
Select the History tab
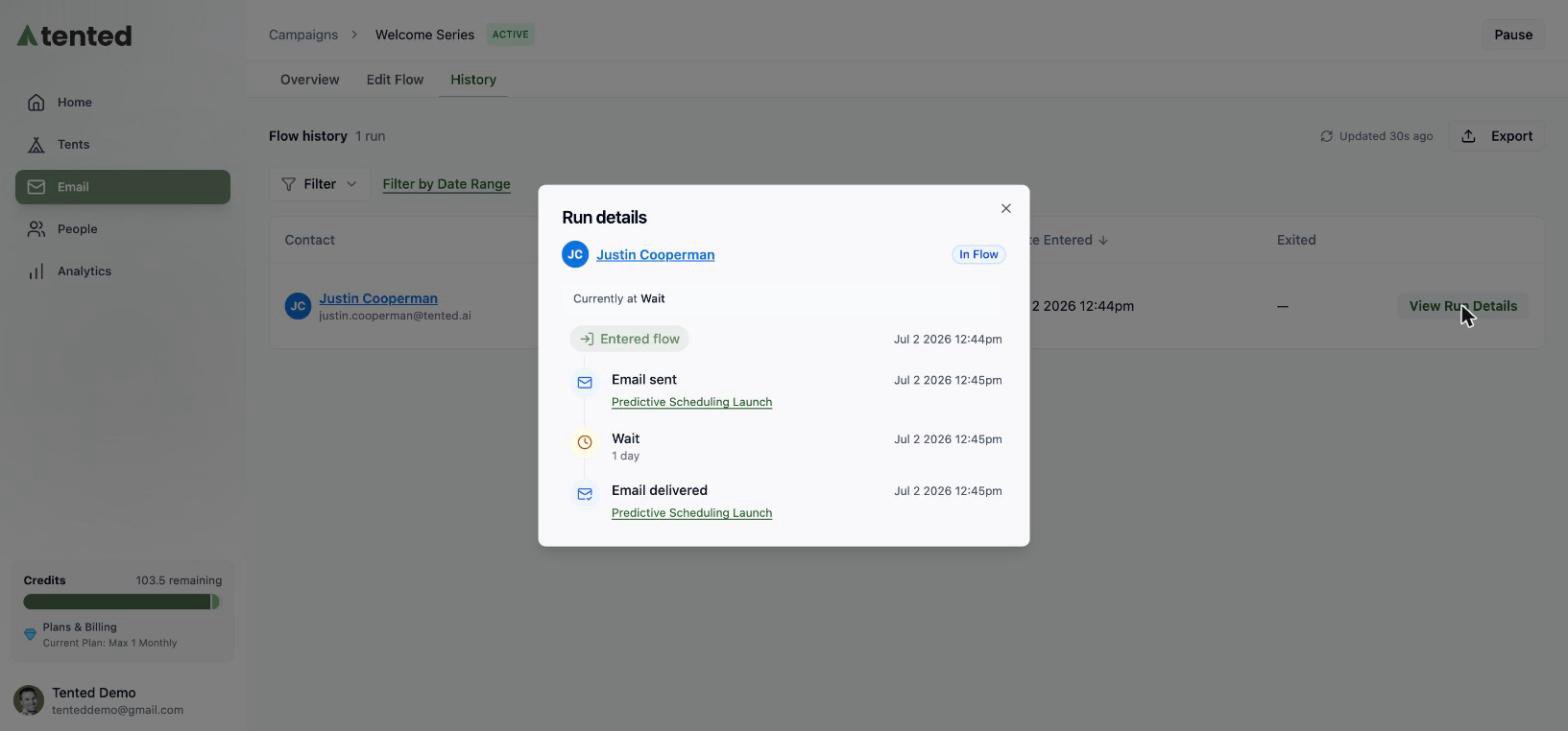click(x=473, y=79)
